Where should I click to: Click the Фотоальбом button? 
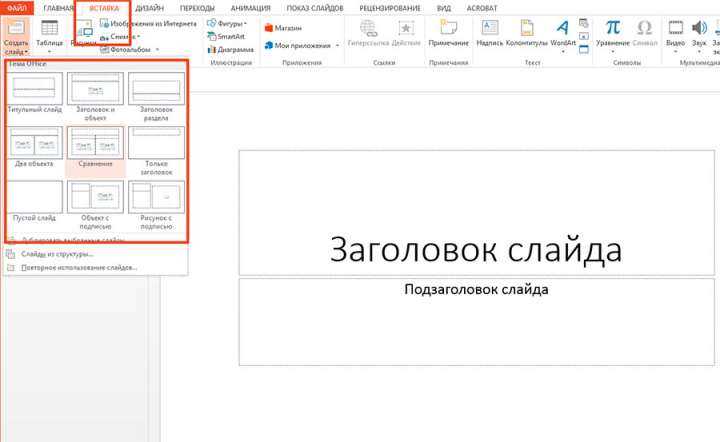[x=126, y=49]
